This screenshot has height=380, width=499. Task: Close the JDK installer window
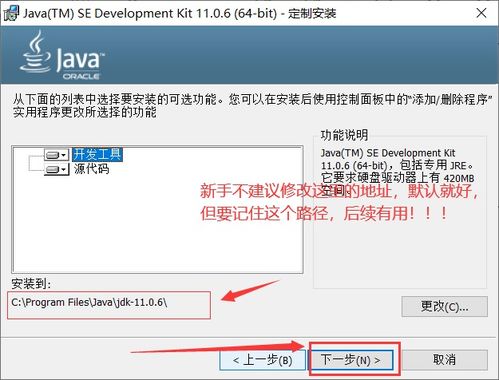[481, 13]
